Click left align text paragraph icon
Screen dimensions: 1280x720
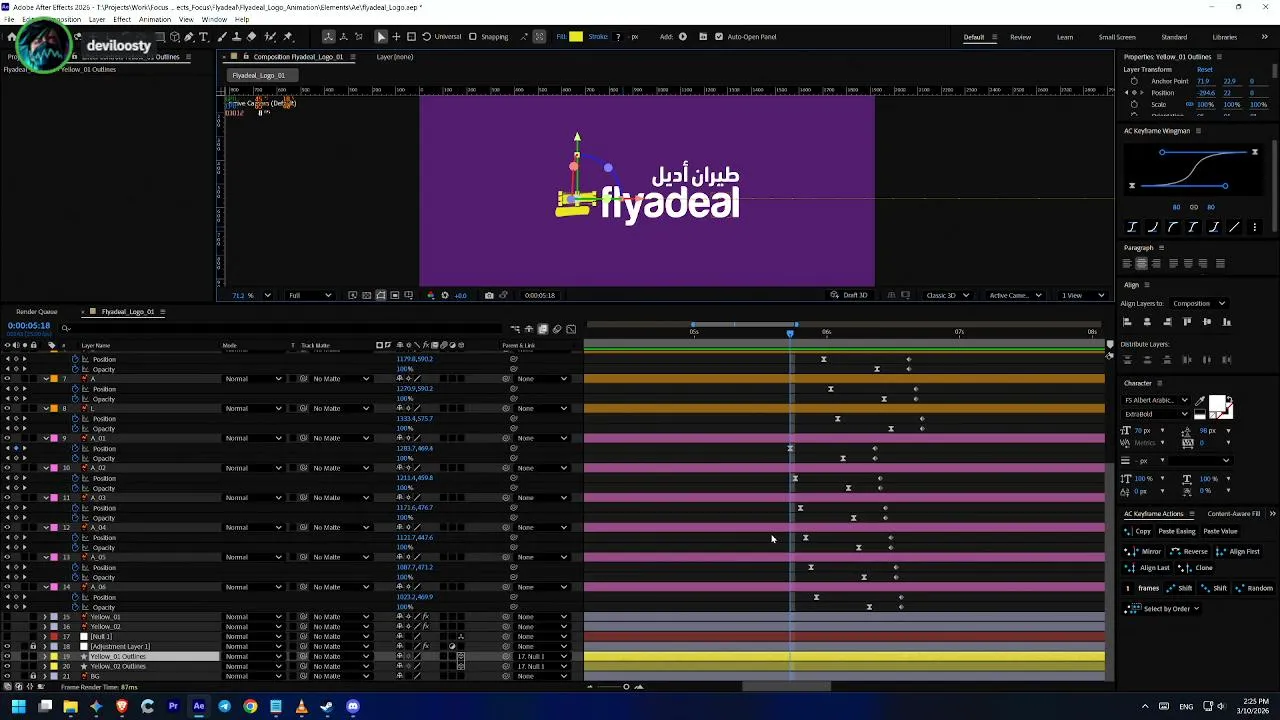pos(1126,264)
